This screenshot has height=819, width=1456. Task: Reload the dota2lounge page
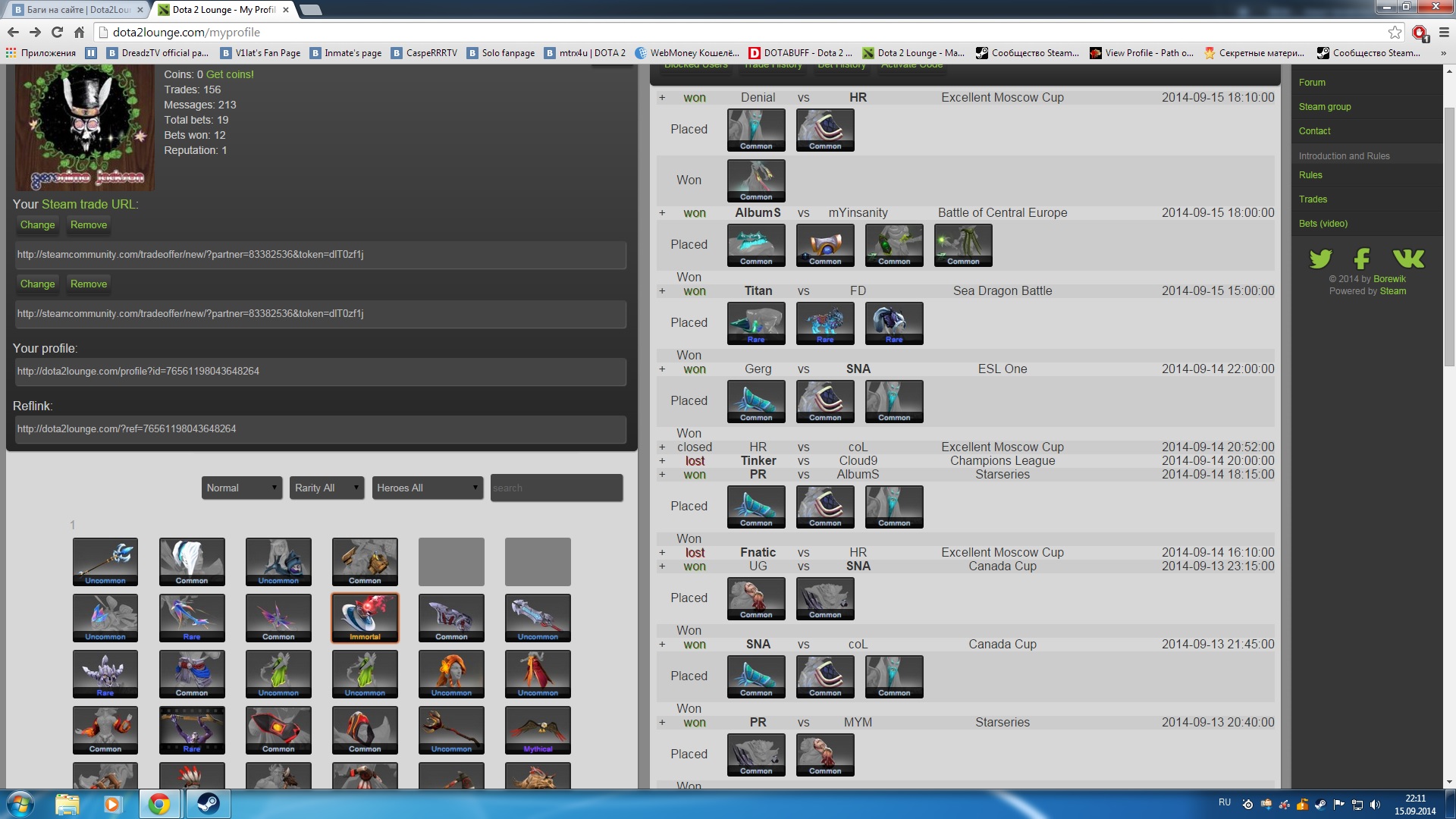pos(57,32)
